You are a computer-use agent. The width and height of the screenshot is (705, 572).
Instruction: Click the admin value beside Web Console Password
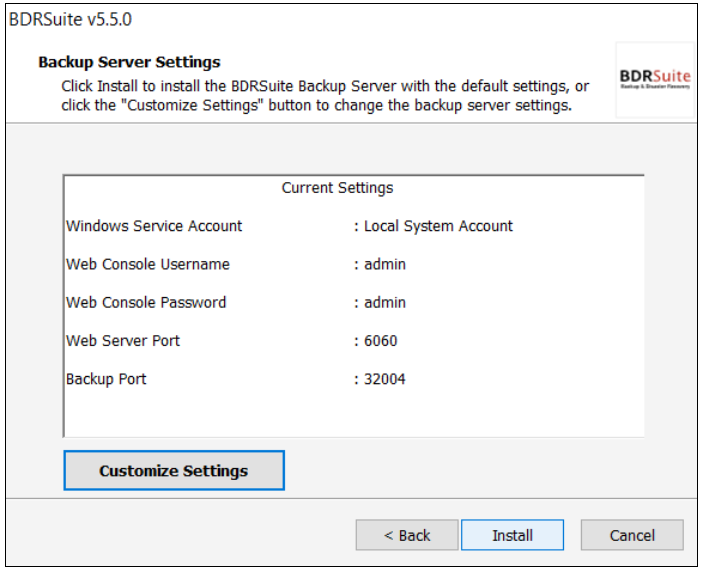(x=385, y=302)
